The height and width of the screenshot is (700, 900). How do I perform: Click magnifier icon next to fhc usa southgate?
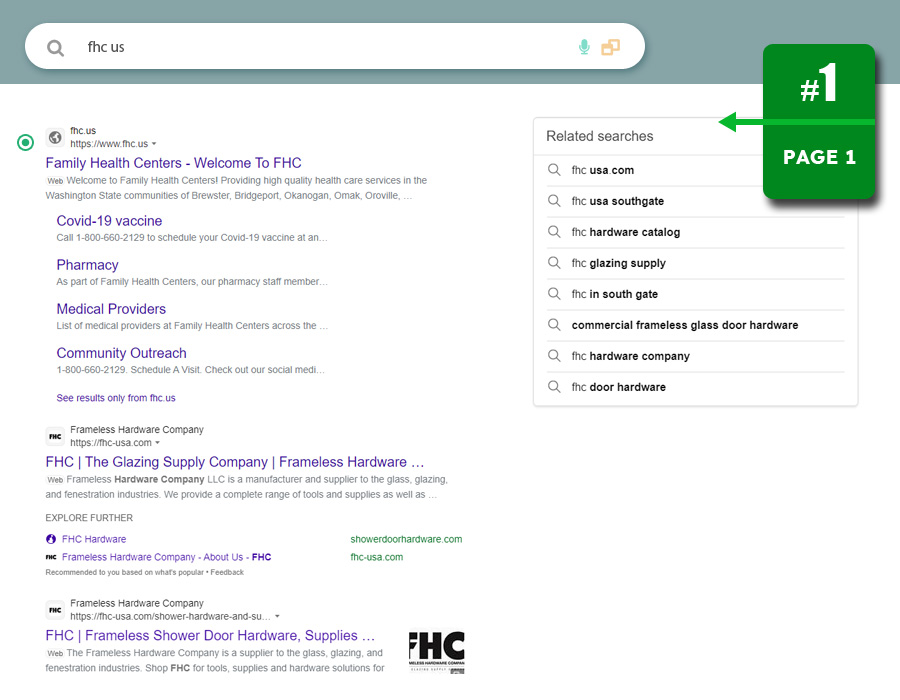click(x=554, y=201)
